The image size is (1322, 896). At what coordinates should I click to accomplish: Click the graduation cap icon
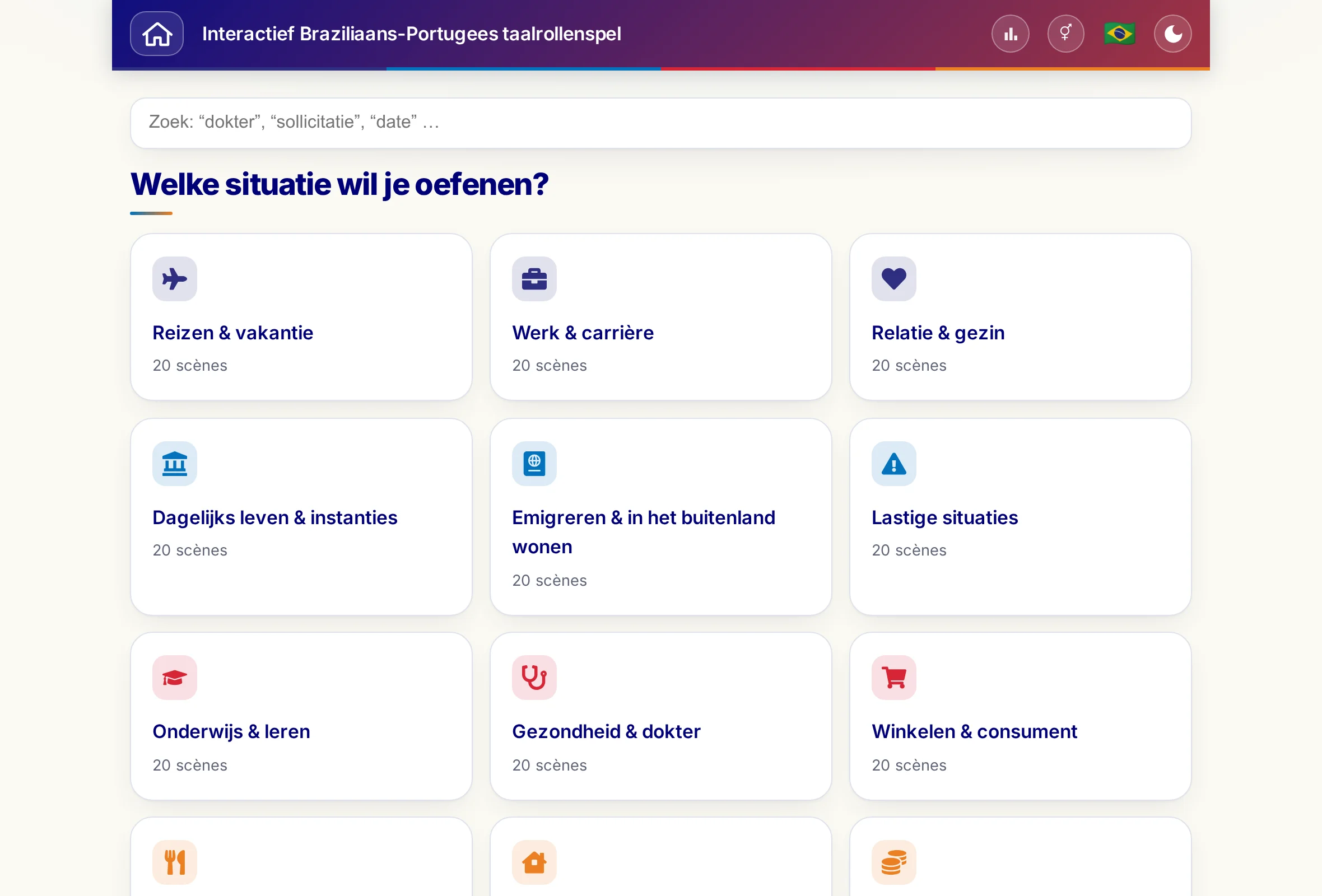(x=175, y=677)
